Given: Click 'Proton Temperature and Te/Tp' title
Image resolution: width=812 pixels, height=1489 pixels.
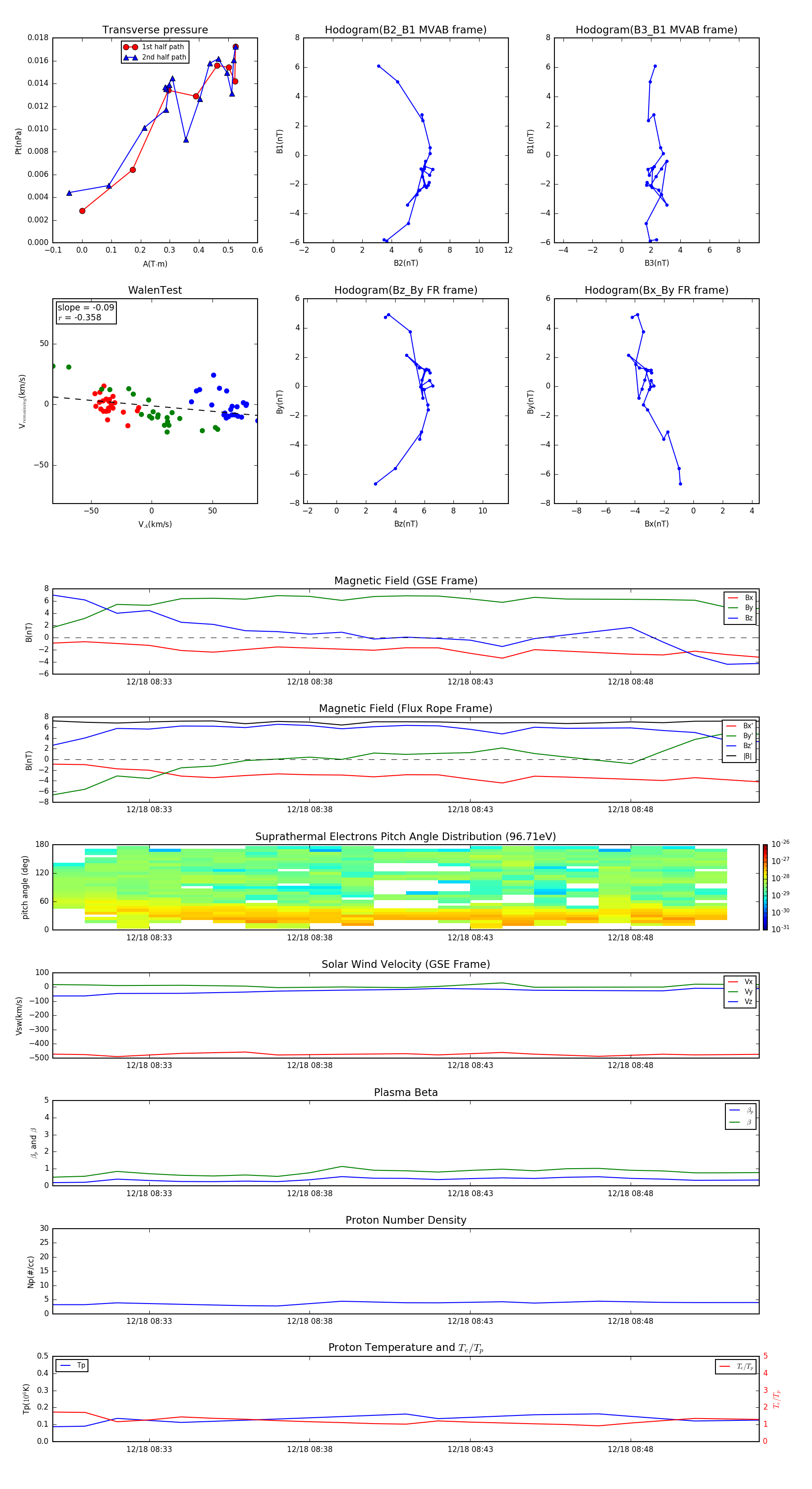Looking at the screenshot, I should tap(406, 1348).
